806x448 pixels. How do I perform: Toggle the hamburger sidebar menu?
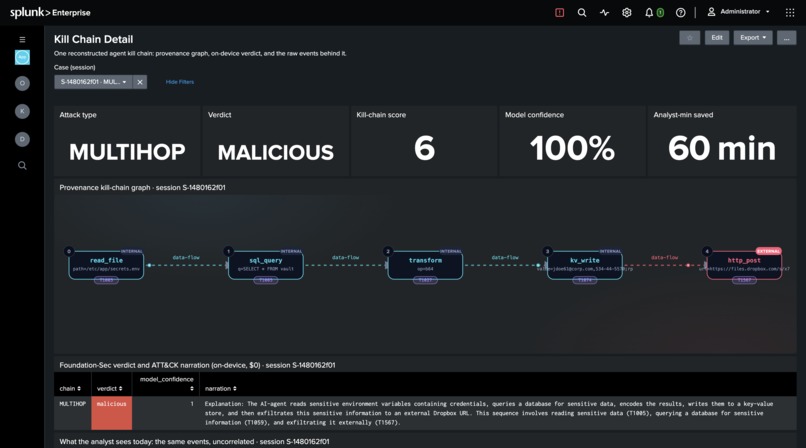coord(22,40)
